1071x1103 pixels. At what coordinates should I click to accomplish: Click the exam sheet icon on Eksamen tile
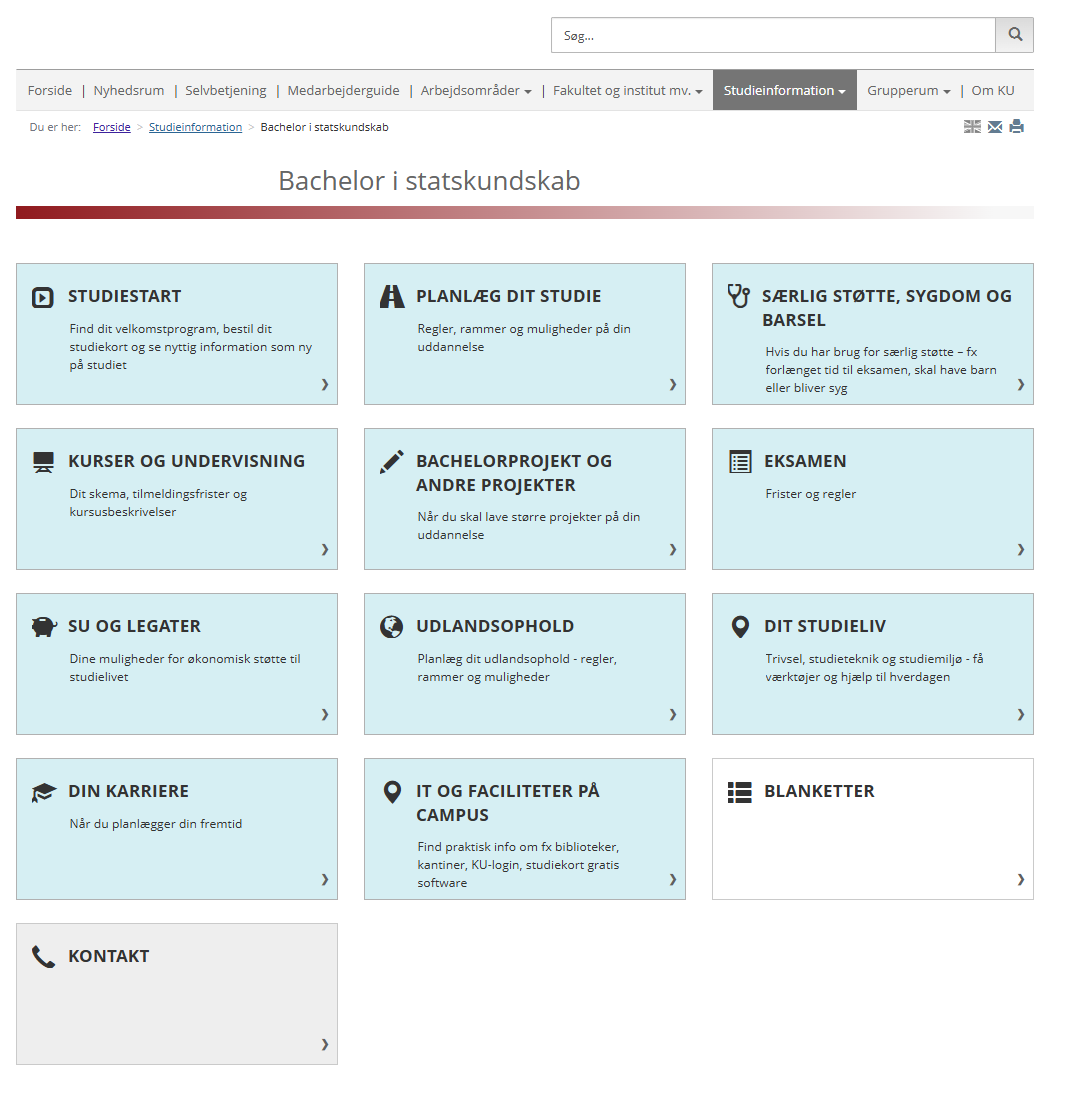pos(738,460)
